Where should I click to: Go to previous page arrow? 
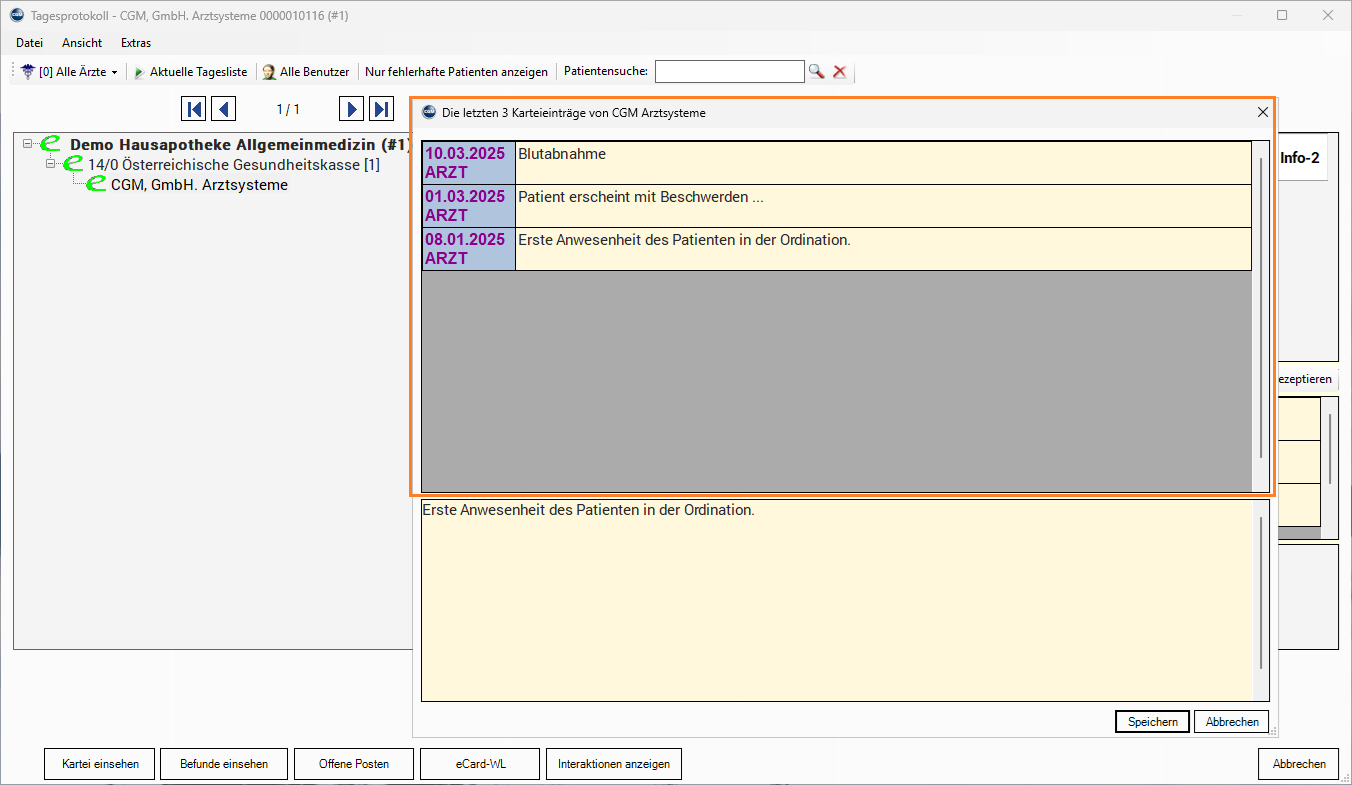point(224,109)
